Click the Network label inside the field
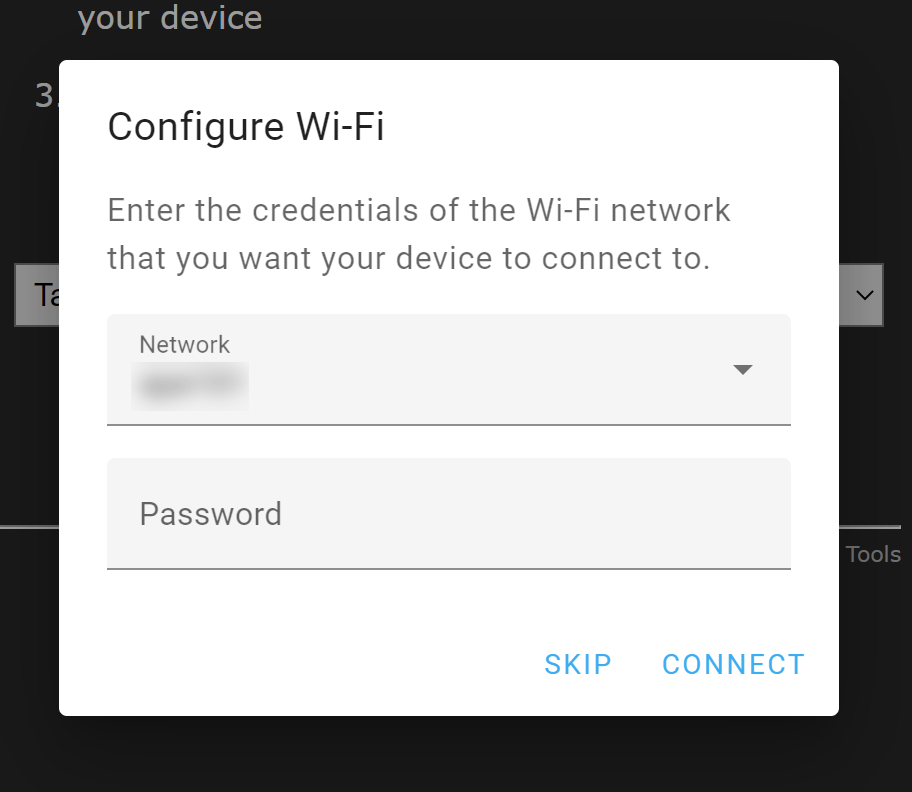This screenshot has height=792, width=912. tap(184, 344)
